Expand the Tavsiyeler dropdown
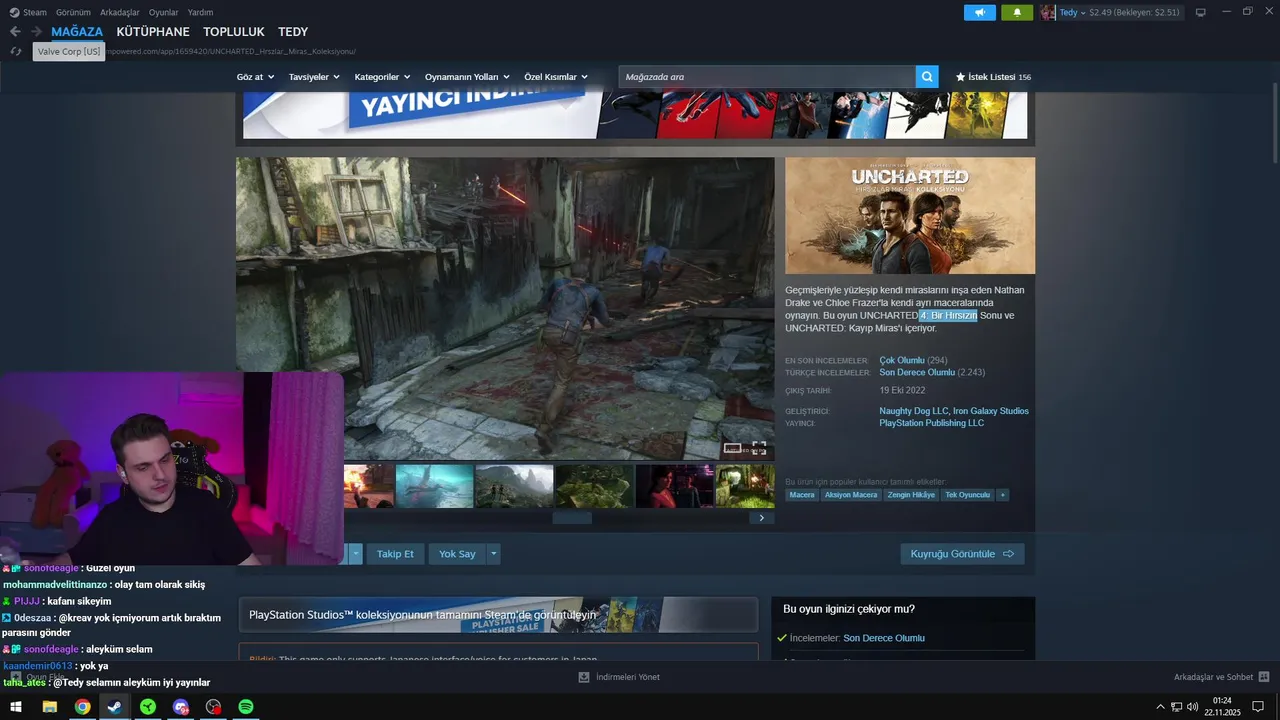This screenshot has width=1280, height=720. tap(314, 77)
